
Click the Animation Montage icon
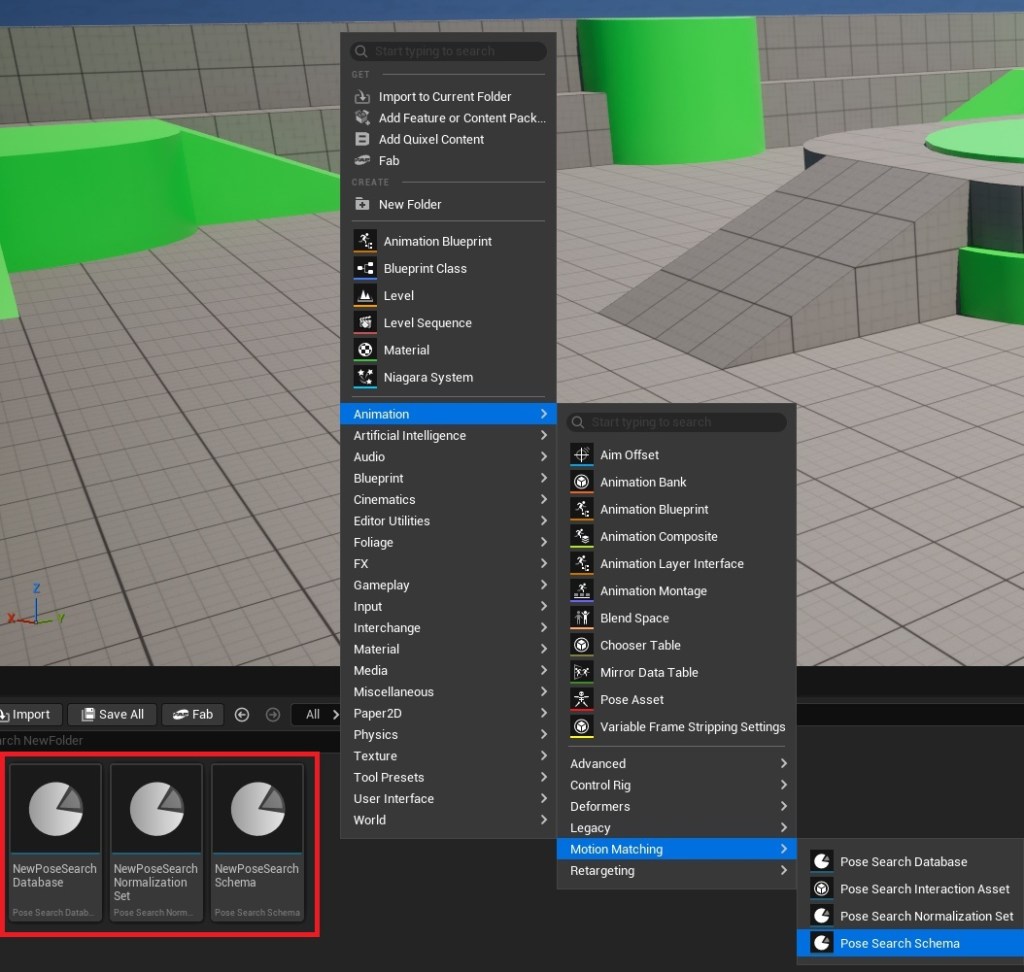(x=582, y=591)
